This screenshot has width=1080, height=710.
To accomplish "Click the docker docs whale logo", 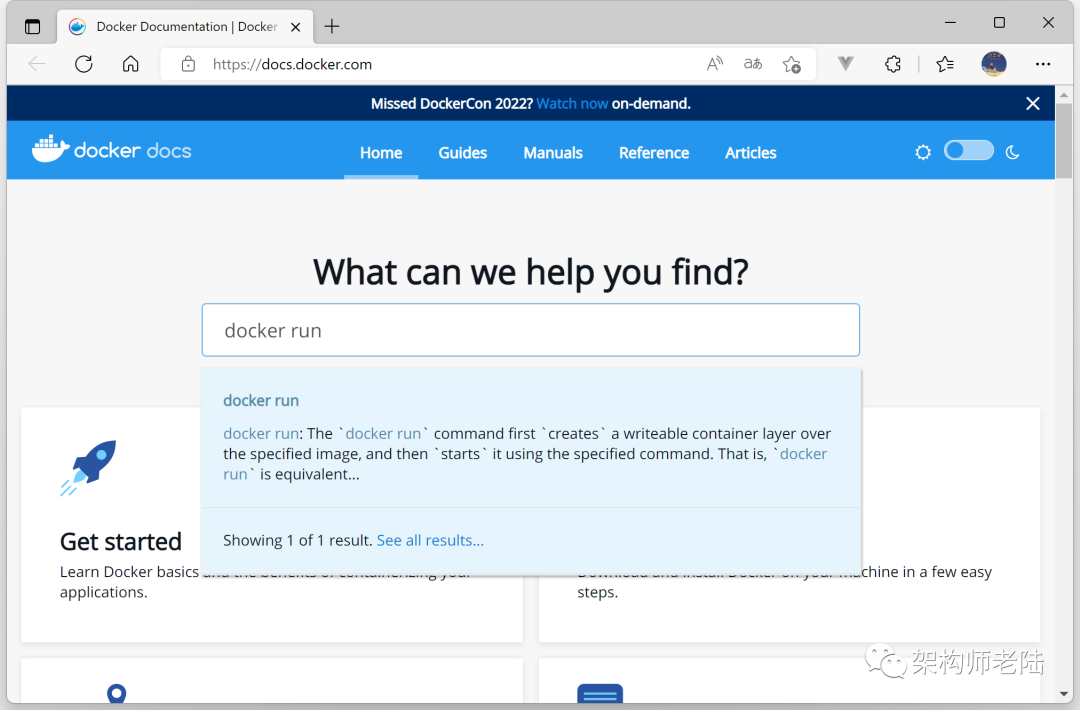I will pyautogui.click(x=112, y=149).
